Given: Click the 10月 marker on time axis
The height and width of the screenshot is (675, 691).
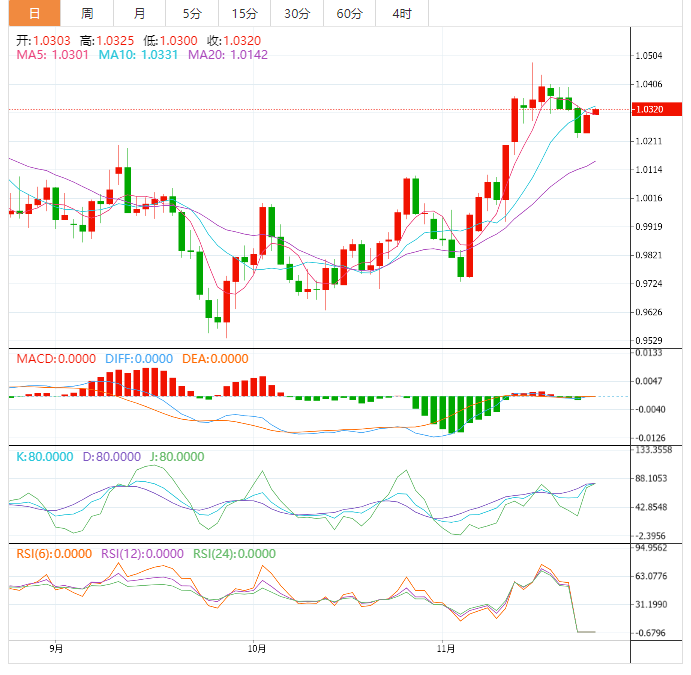Looking at the screenshot, I should click(x=256, y=649).
